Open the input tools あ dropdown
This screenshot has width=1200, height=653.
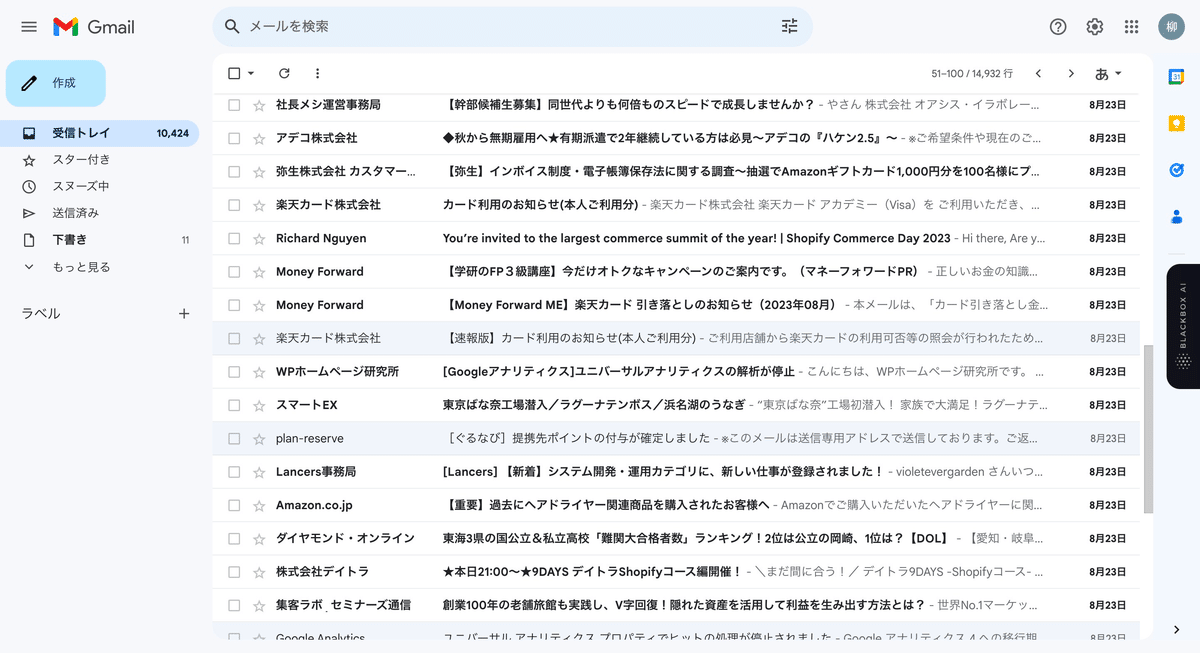coord(1108,73)
